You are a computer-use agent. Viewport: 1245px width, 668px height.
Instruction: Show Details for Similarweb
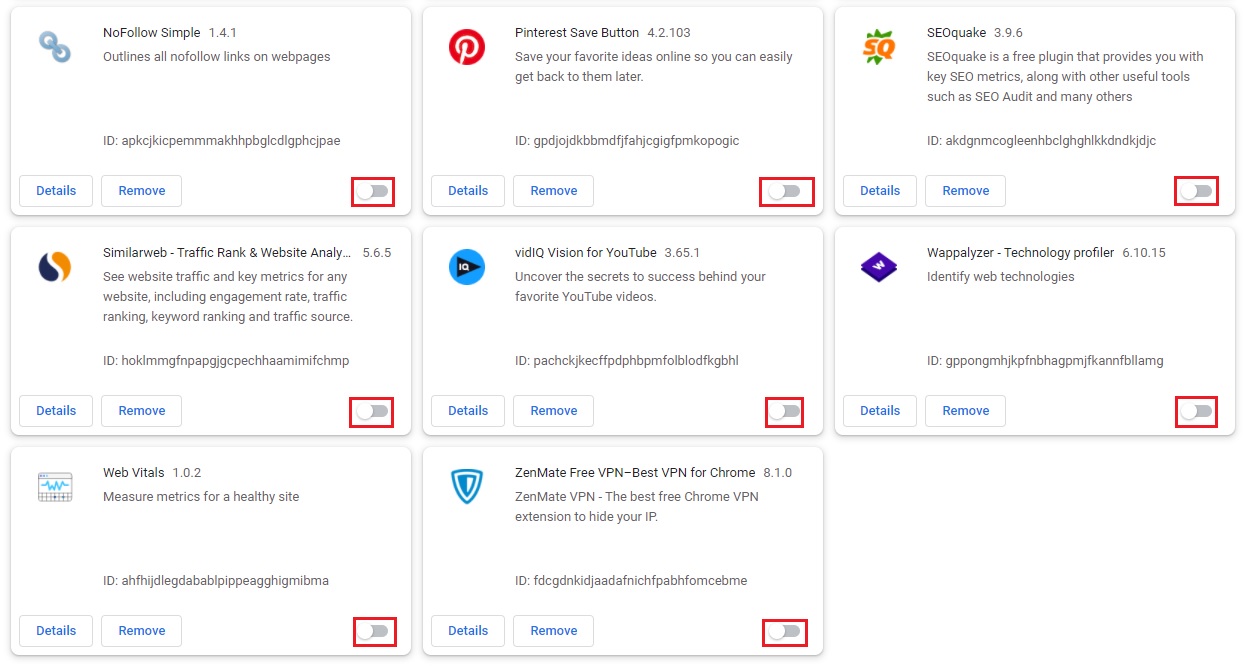(x=56, y=411)
